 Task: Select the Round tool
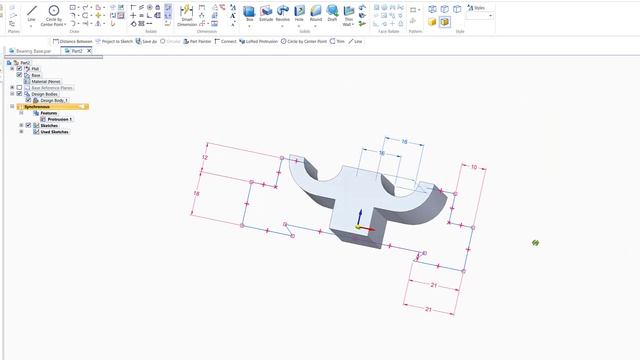coord(316,13)
